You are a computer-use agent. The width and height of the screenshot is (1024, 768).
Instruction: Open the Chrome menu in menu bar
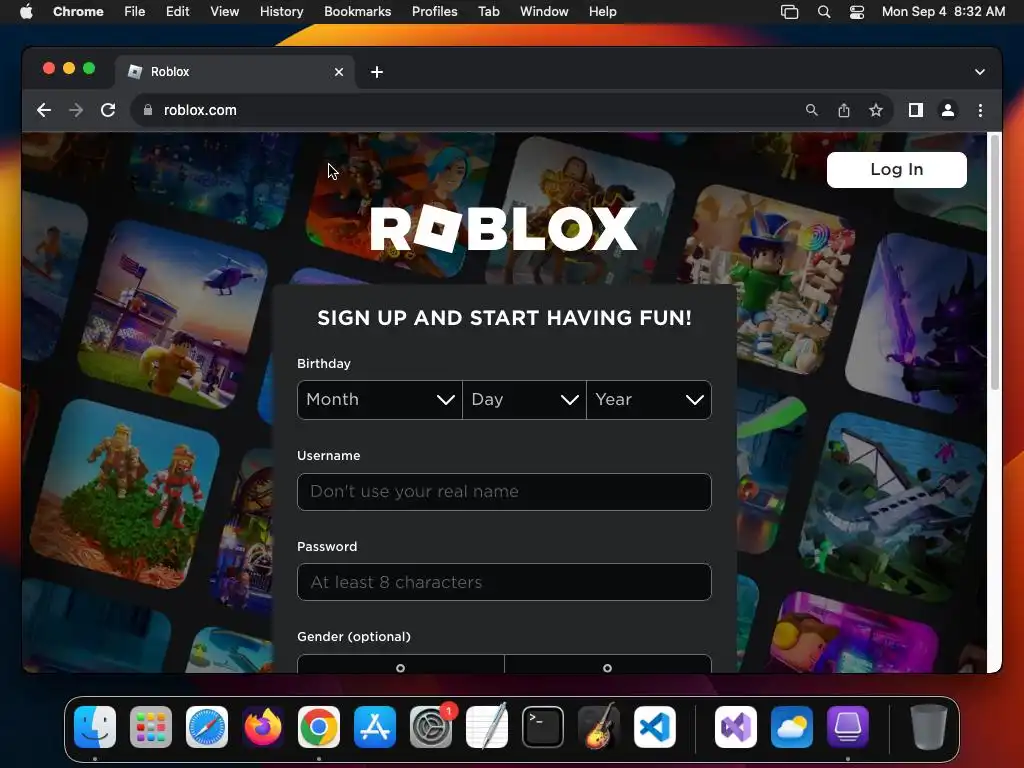click(78, 12)
